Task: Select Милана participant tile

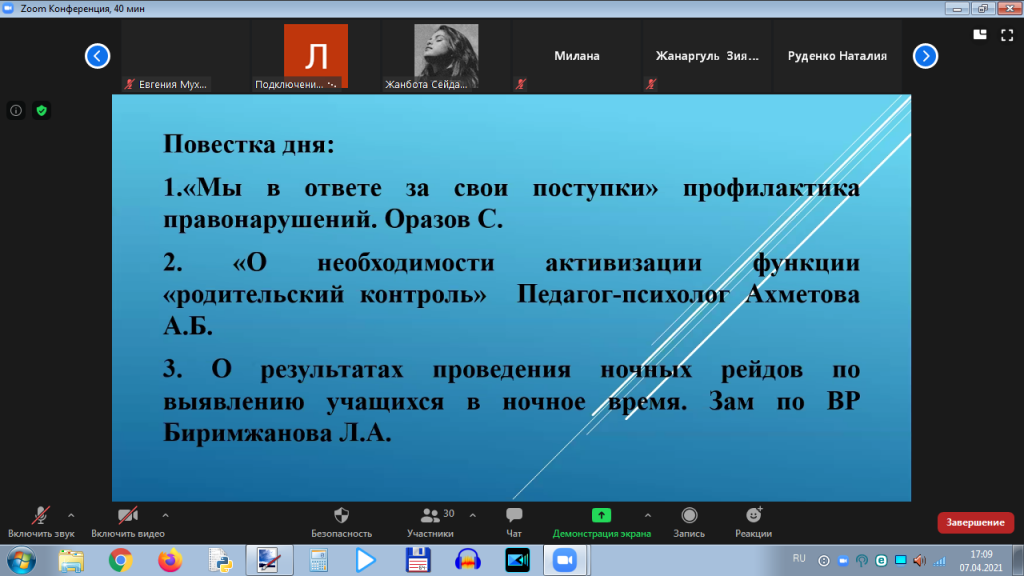Action: tap(577, 56)
